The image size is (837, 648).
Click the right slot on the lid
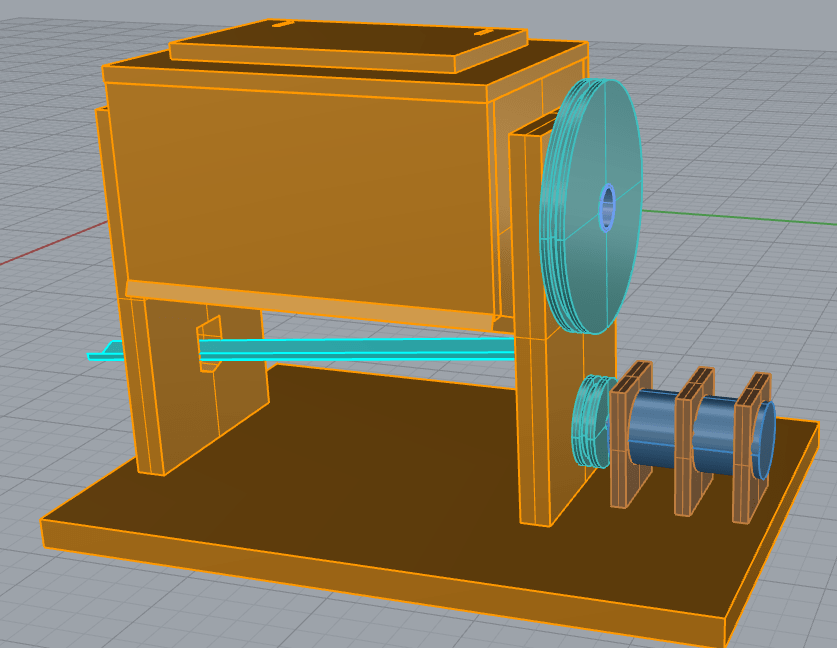coord(484,32)
